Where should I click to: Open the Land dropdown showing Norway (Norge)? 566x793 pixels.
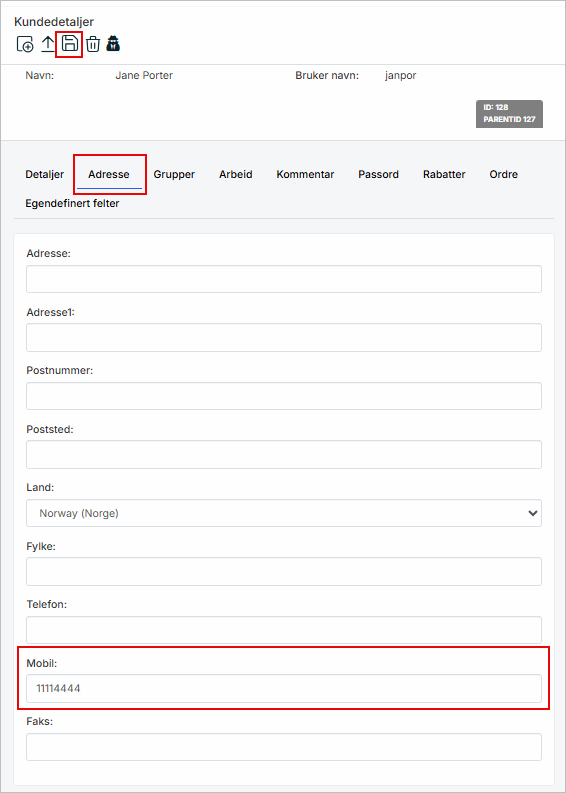click(x=284, y=513)
